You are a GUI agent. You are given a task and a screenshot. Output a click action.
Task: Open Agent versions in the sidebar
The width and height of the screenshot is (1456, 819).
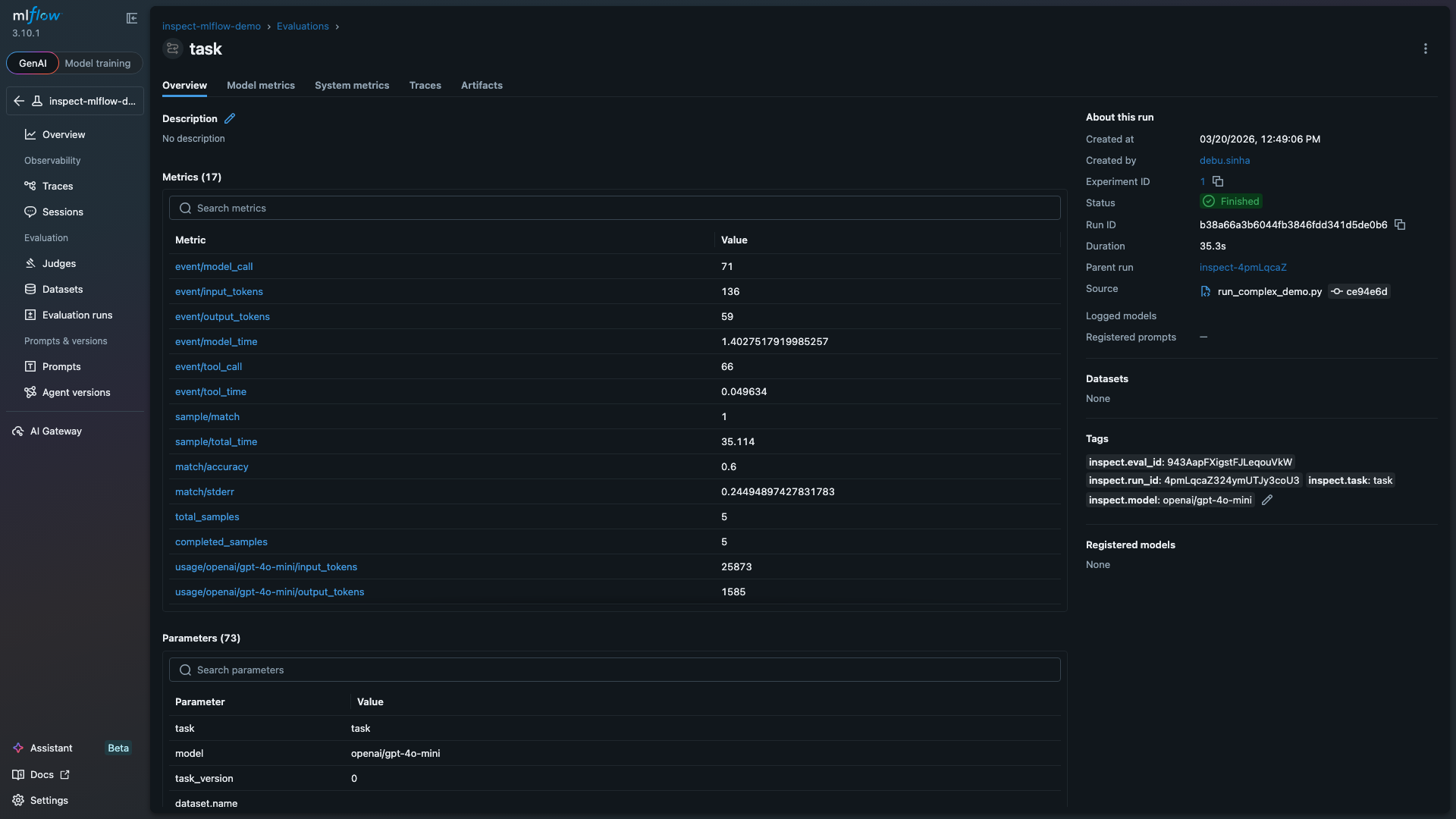pos(75,392)
